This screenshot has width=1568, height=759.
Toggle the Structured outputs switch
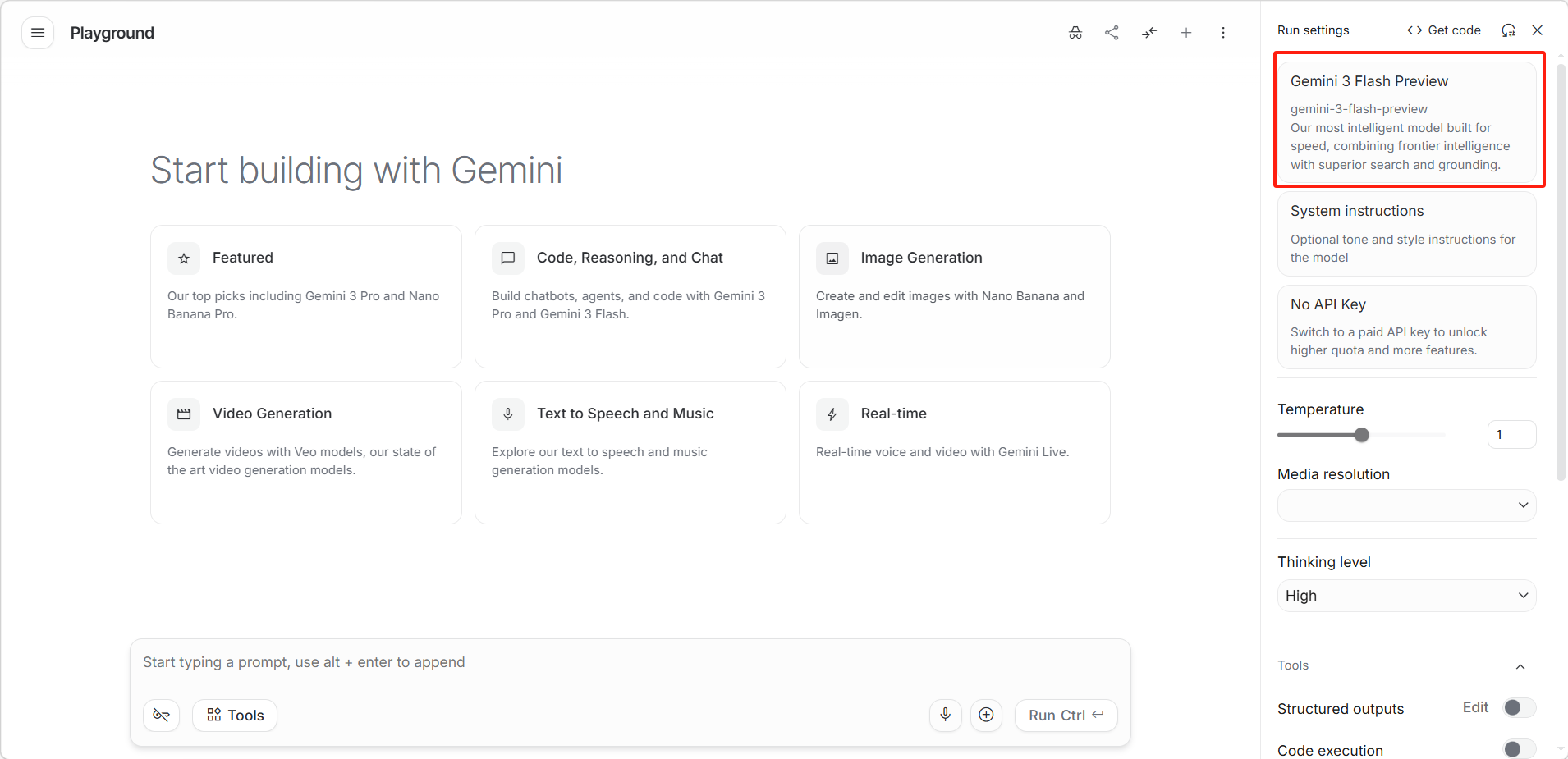coord(1519,708)
